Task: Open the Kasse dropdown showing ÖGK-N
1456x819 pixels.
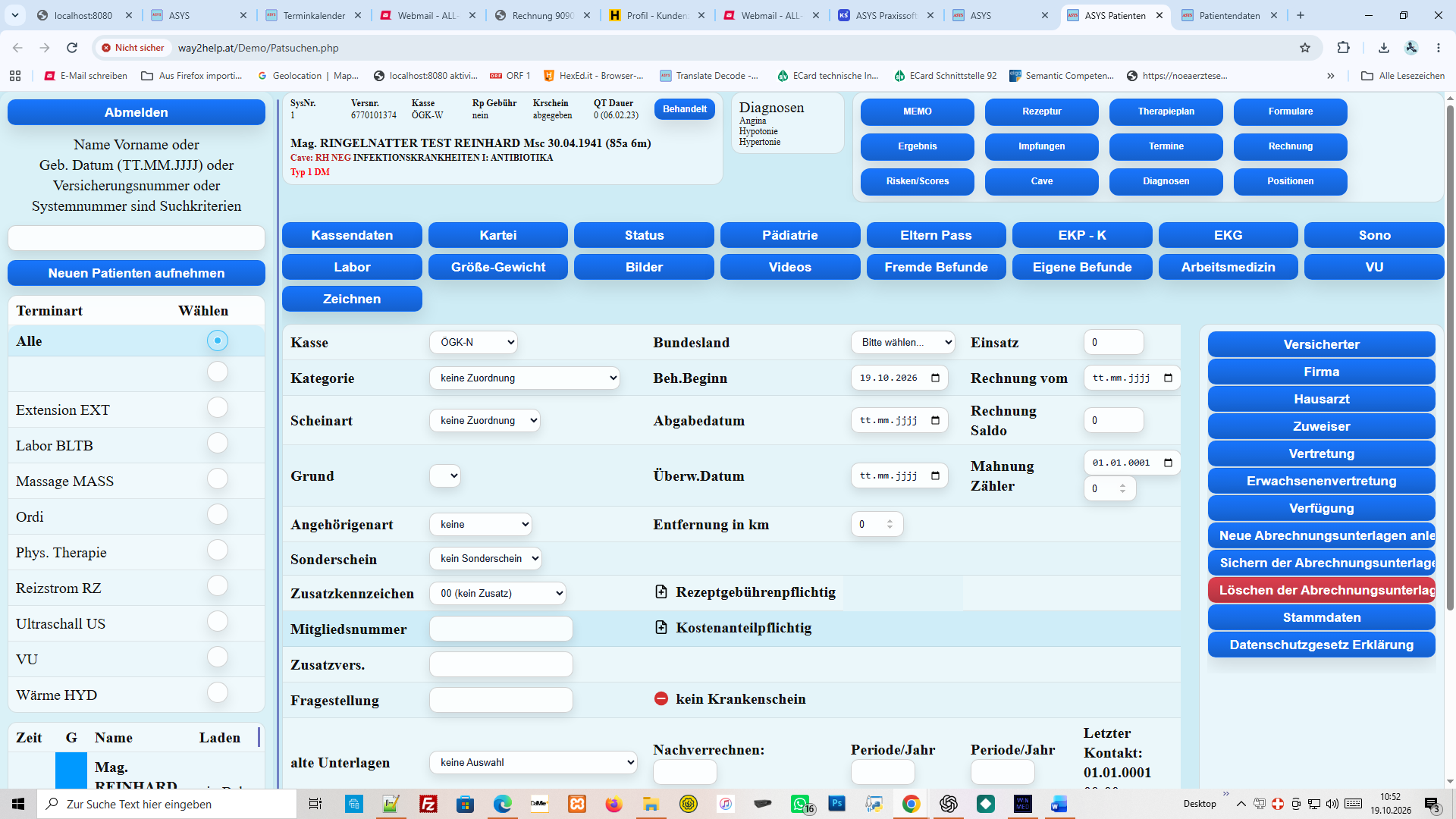Action: pos(474,343)
